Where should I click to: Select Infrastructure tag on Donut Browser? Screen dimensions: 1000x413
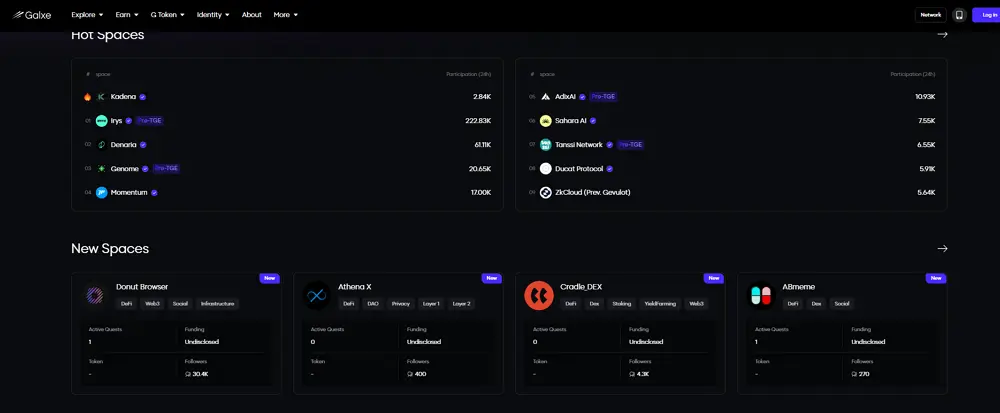(217, 304)
